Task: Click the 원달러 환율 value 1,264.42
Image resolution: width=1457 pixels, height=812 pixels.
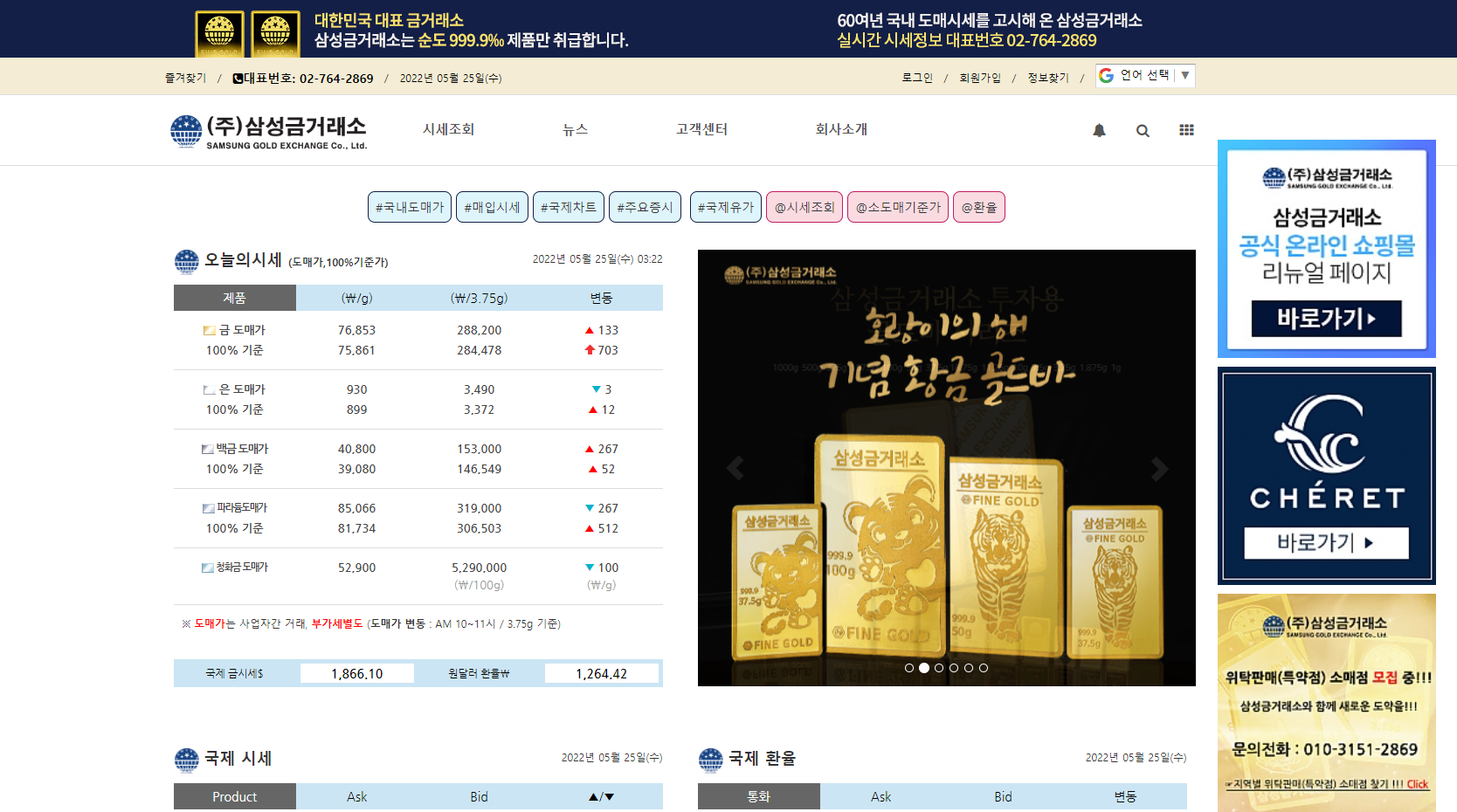Action: click(601, 674)
